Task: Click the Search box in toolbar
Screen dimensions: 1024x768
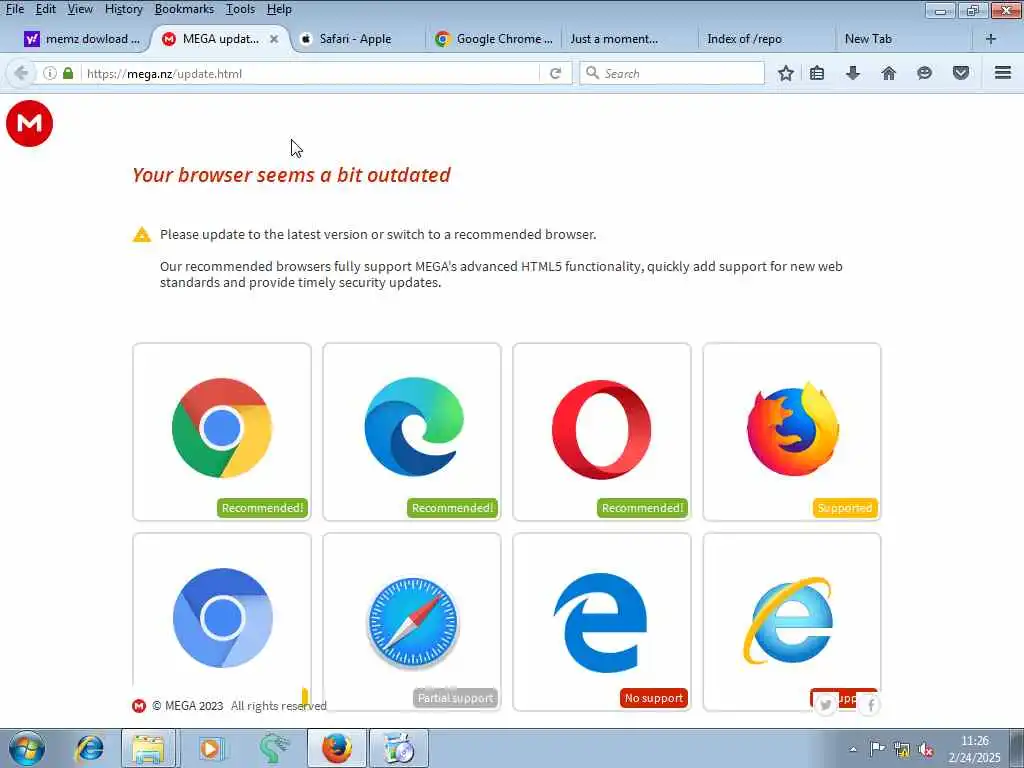Action: point(672,73)
